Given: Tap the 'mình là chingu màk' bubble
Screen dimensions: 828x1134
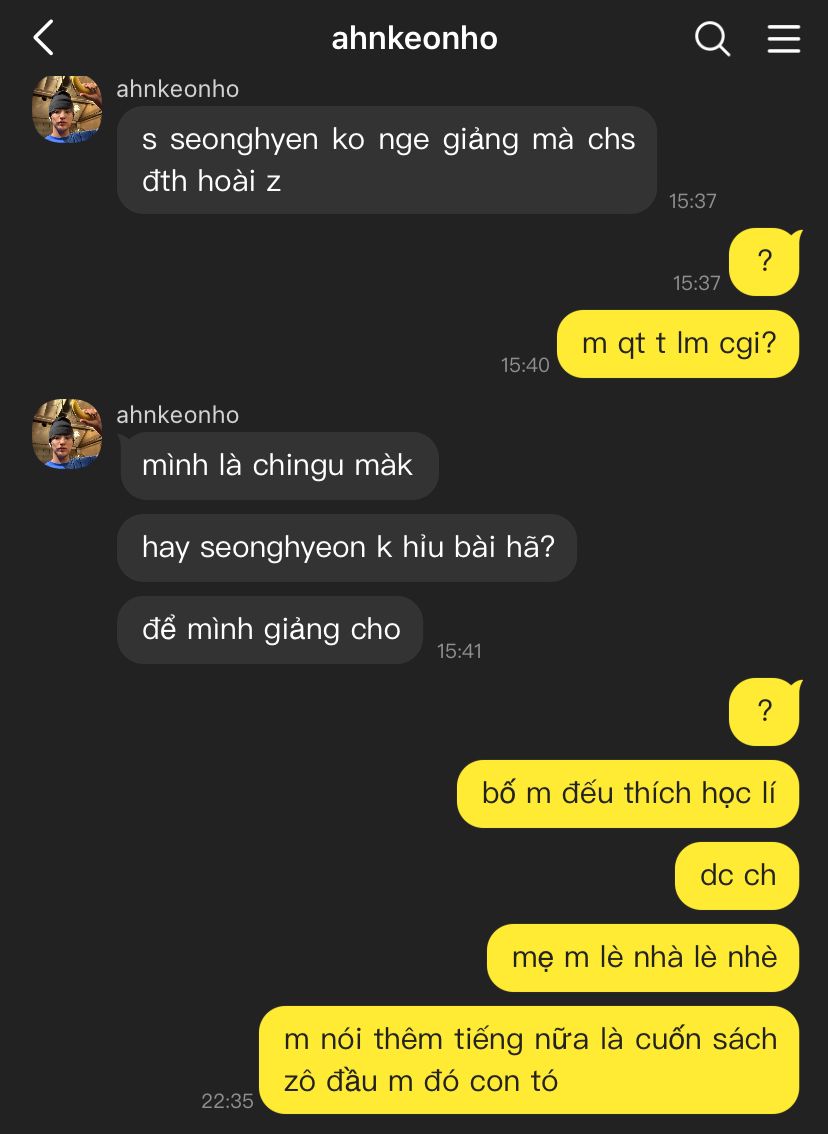Looking at the screenshot, I should click(x=279, y=466).
